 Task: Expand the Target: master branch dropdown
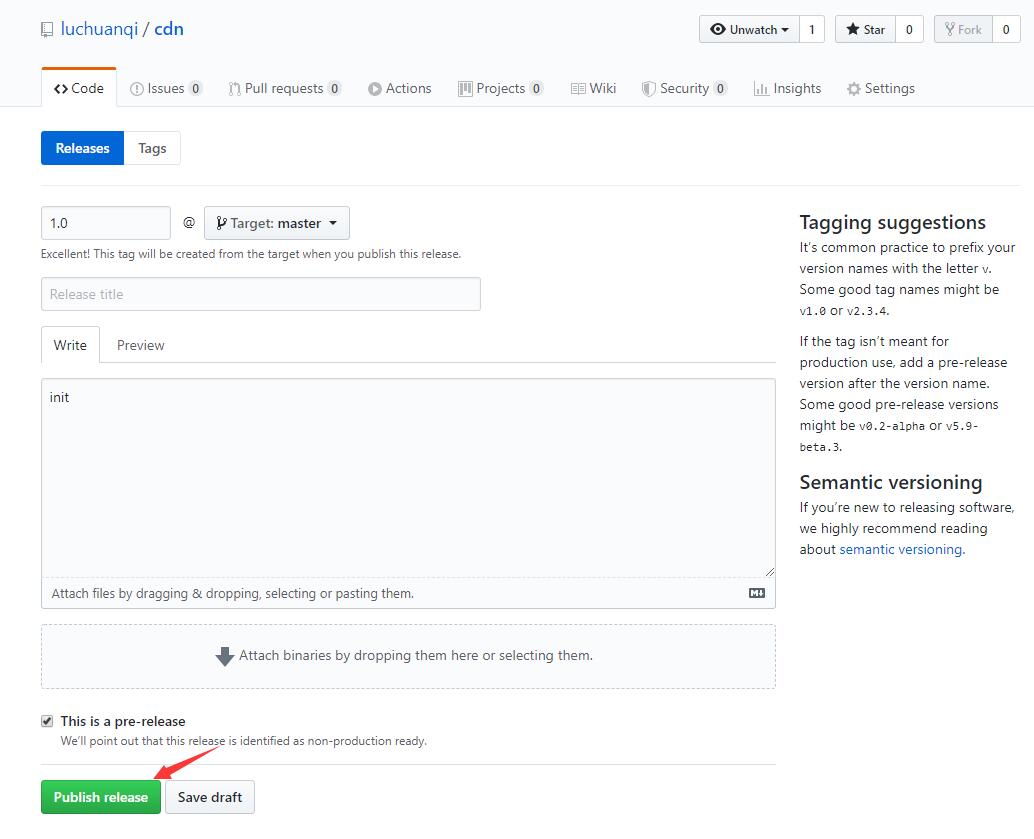click(x=277, y=223)
